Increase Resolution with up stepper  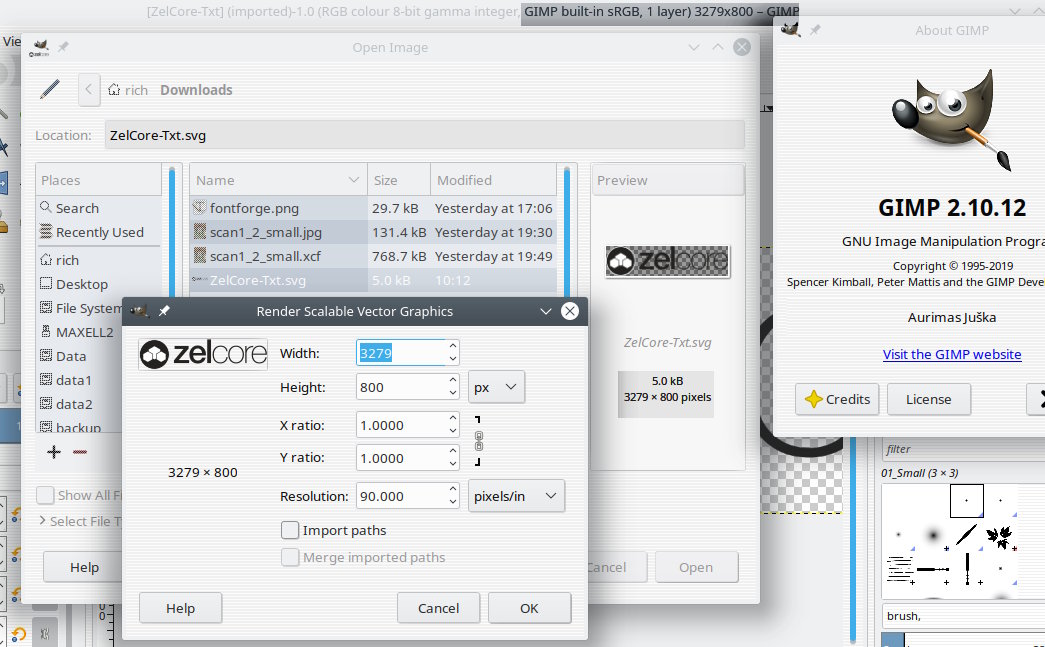[453, 489]
